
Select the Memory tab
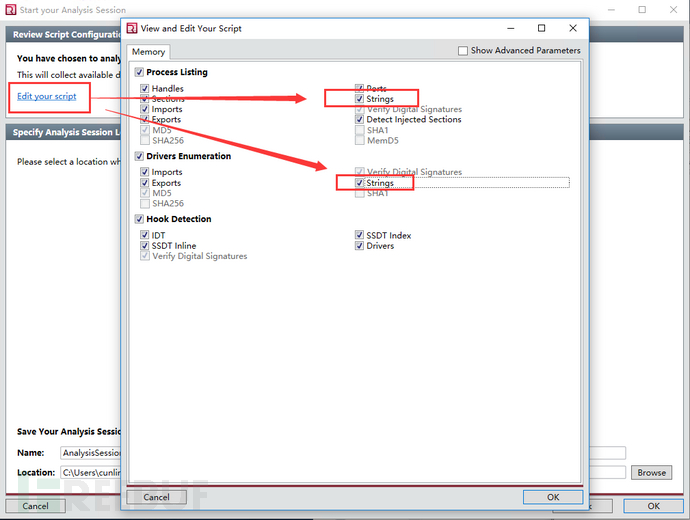[x=148, y=52]
